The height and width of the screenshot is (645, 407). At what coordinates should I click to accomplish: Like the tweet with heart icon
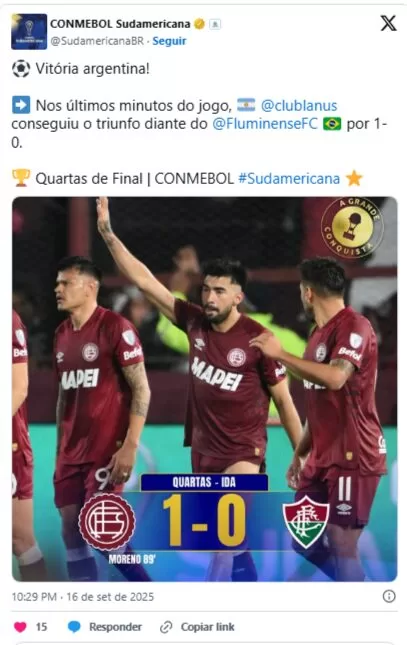pos(20,627)
